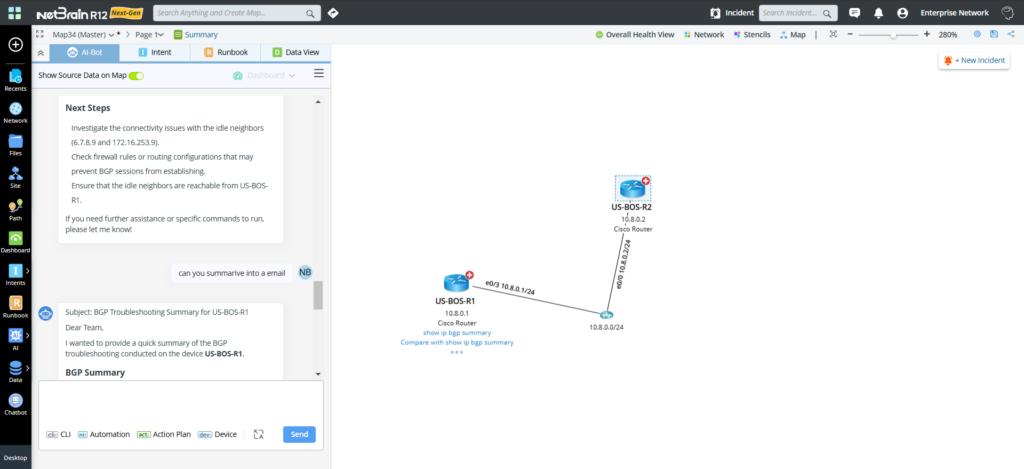The width and height of the screenshot is (1024, 469).
Task: Click the Search Anything and Create Map field
Action: [x=233, y=13]
